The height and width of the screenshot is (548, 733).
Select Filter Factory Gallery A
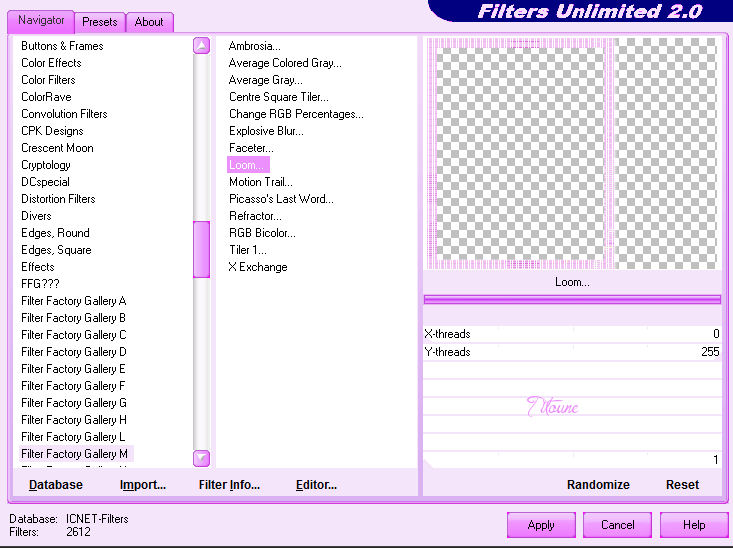[x=73, y=301]
